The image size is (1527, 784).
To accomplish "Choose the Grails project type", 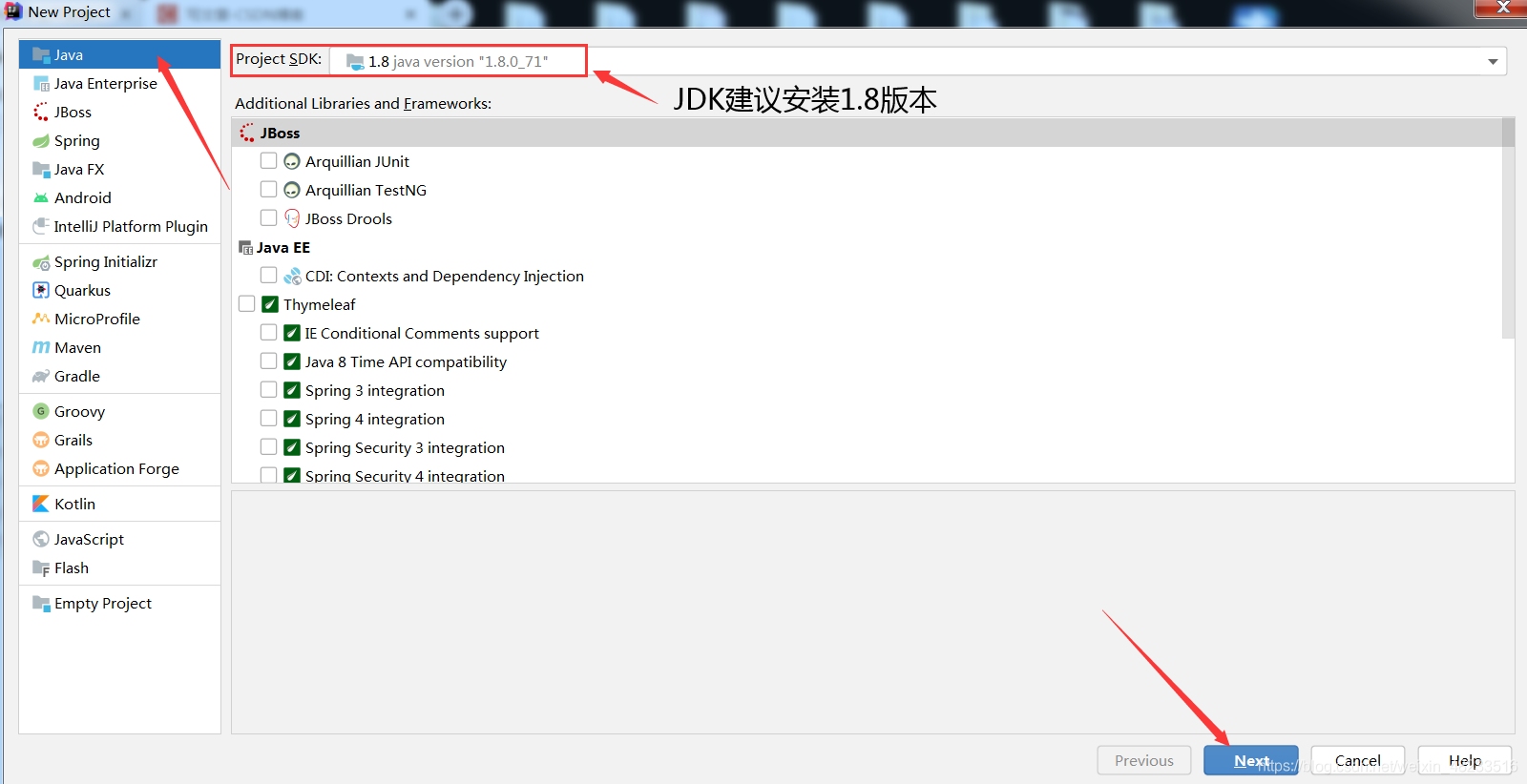I will 119,440.
